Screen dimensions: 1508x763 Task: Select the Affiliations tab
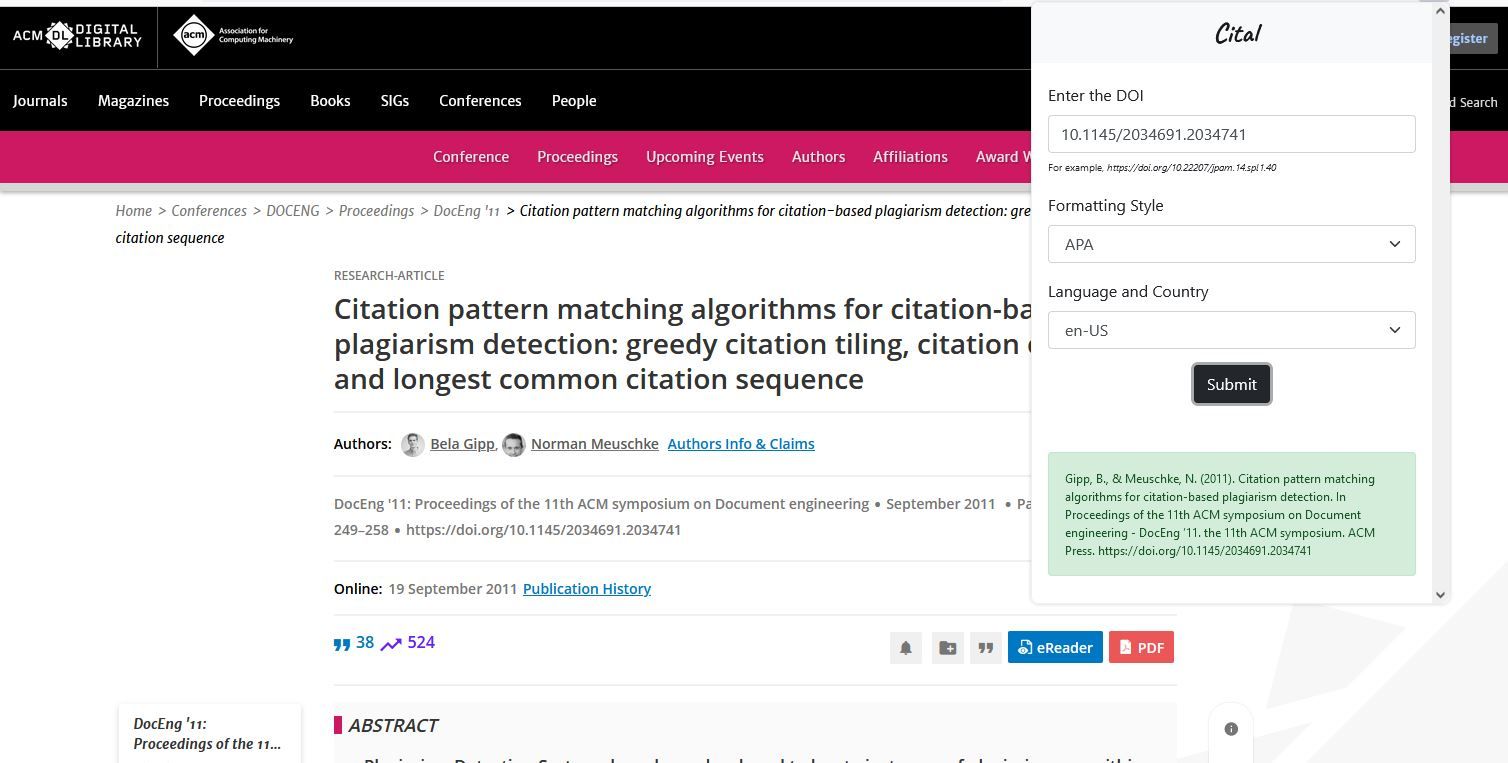[910, 157]
